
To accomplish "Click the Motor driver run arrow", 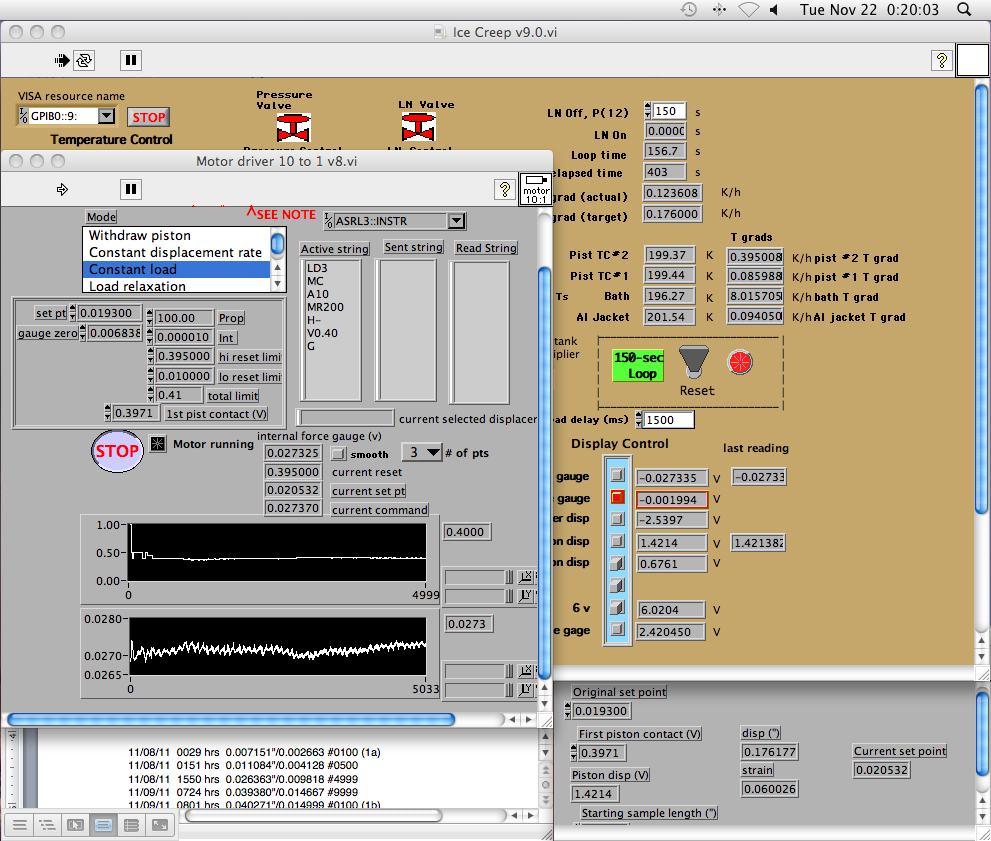I will pos(62,189).
